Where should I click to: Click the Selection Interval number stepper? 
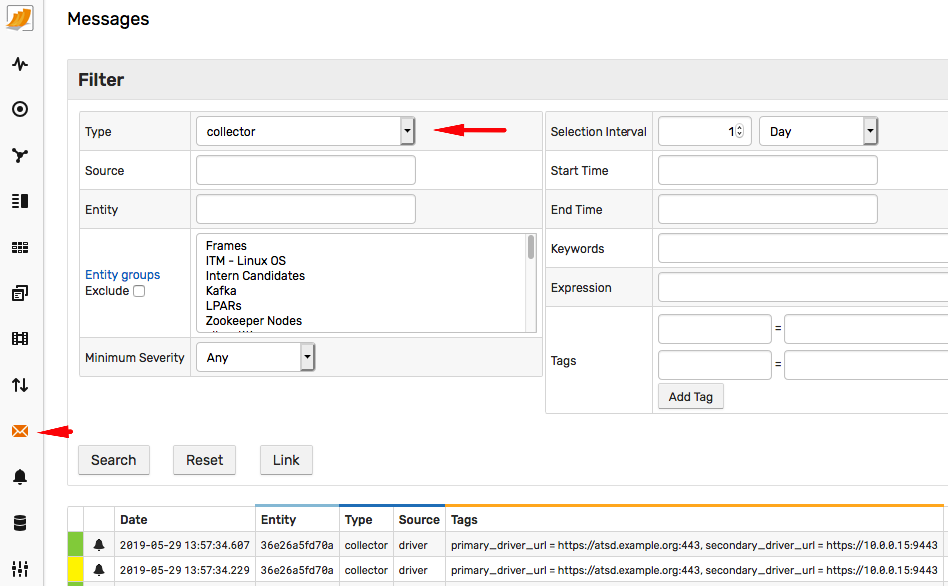[739, 131]
